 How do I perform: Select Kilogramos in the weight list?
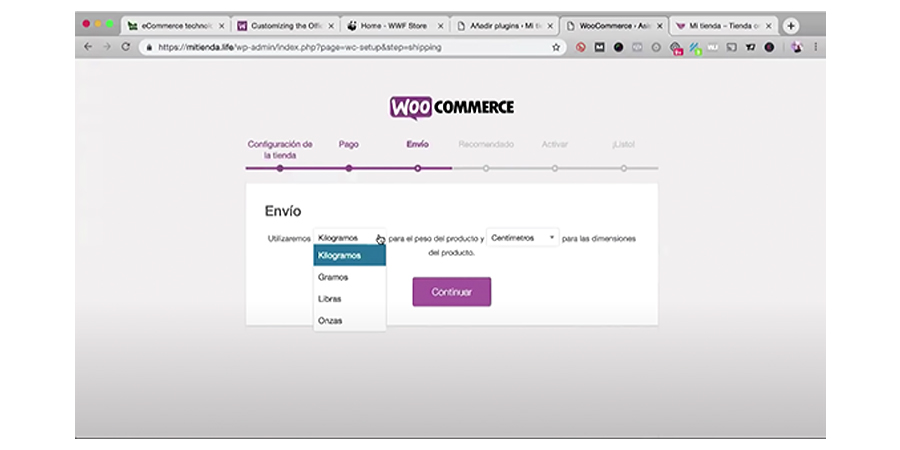coord(350,255)
